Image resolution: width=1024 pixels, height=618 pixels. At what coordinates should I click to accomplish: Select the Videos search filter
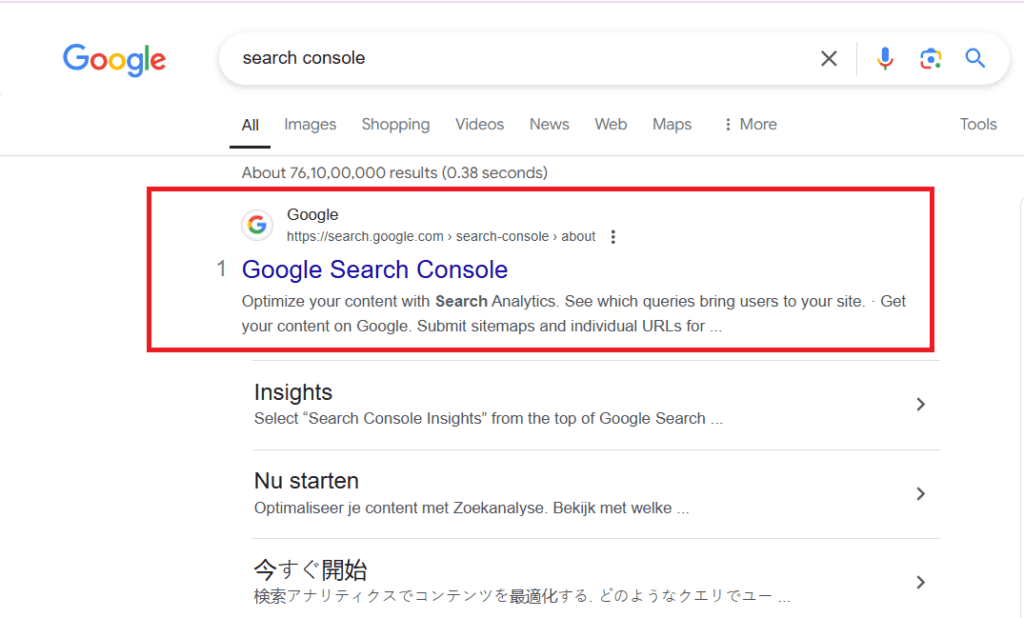(x=479, y=124)
